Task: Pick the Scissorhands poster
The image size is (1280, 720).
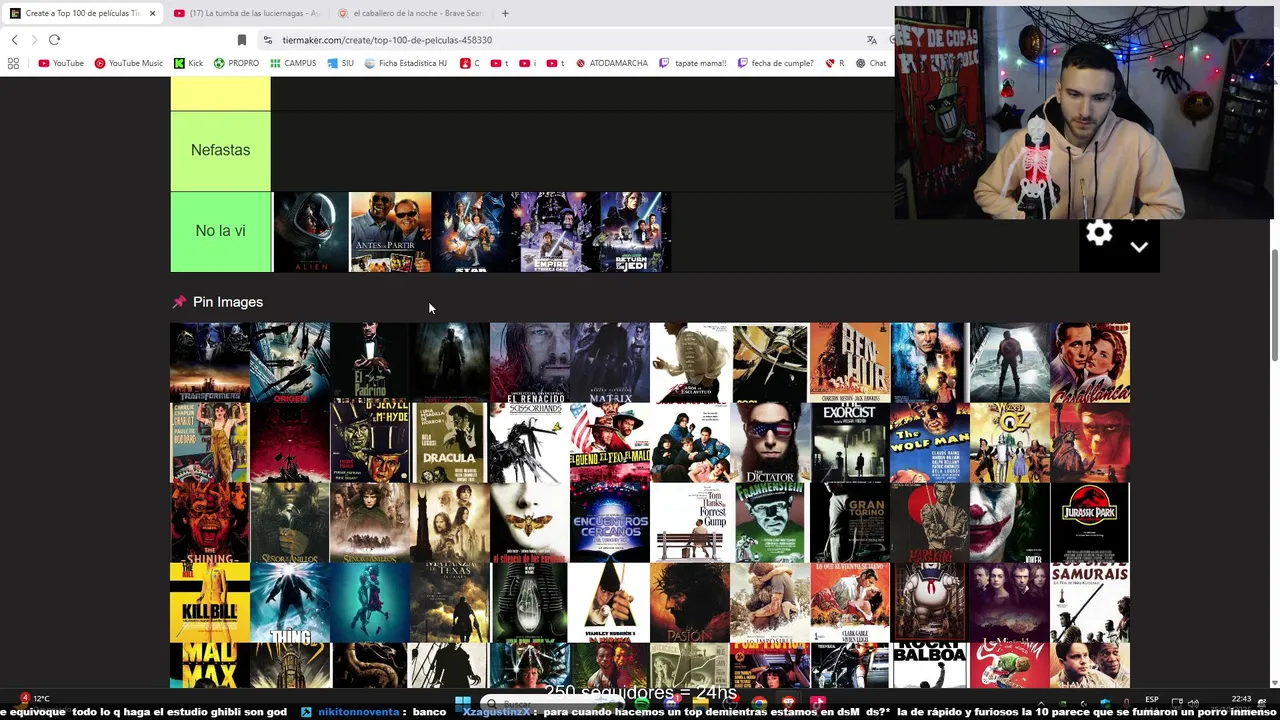Action: (x=530, y=442)
